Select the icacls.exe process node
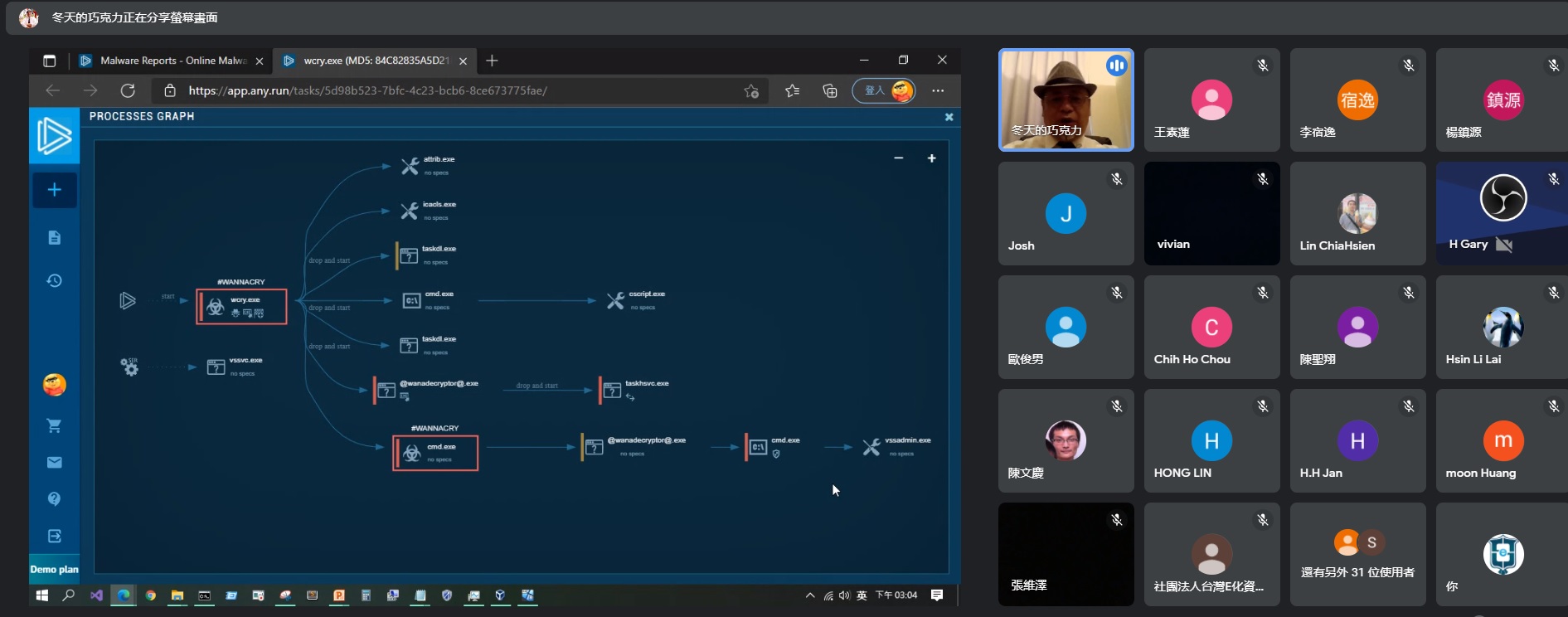This screenshot has width=1568, height=617. pos(429,211)
